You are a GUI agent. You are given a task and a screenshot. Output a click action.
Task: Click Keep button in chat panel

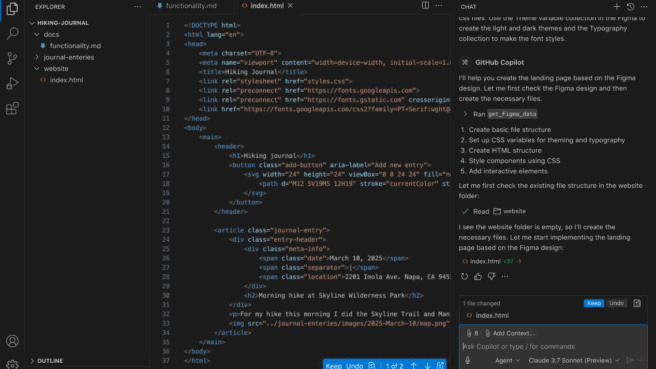[x=594, y=303]
